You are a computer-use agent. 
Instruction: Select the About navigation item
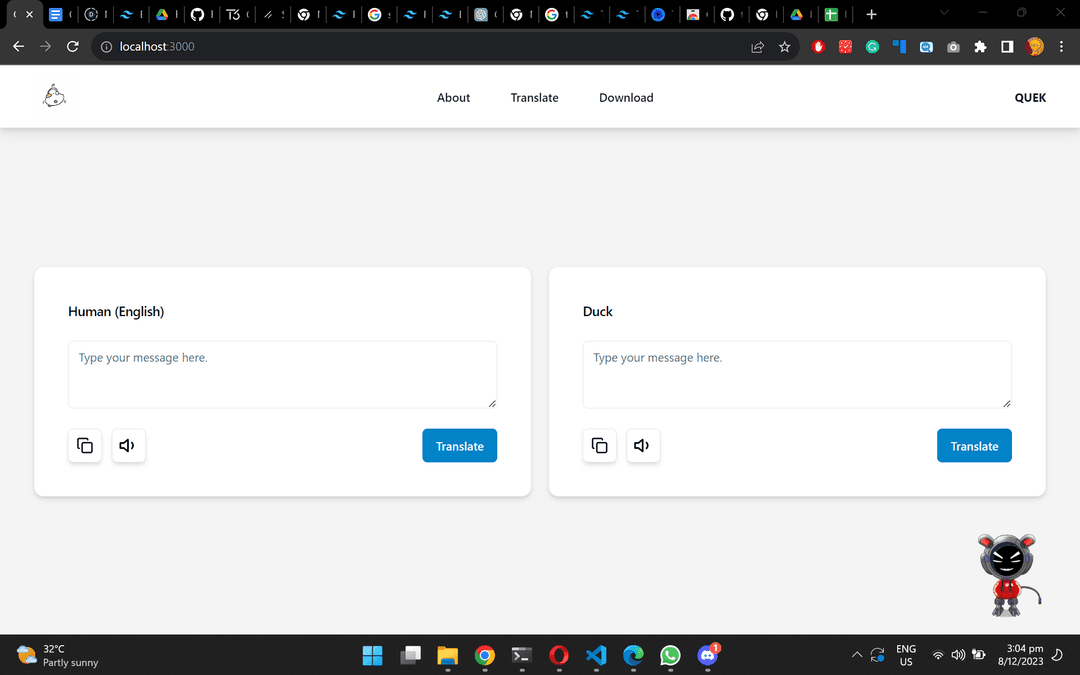(x=453, y=97)
